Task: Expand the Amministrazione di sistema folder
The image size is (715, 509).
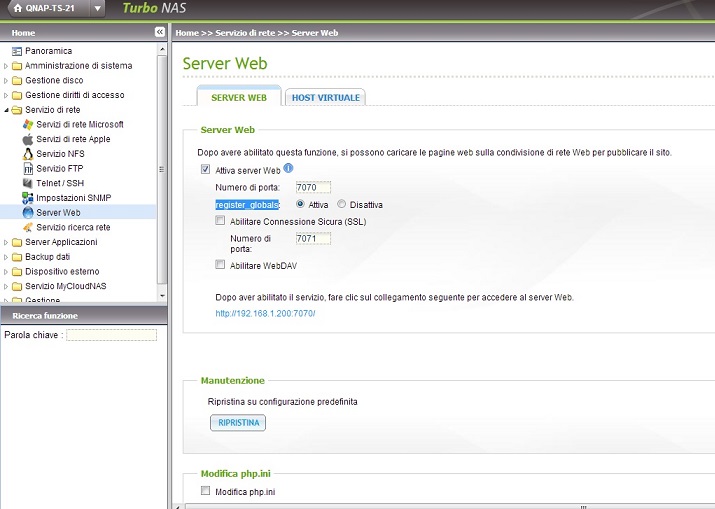Action: [6, 66]
